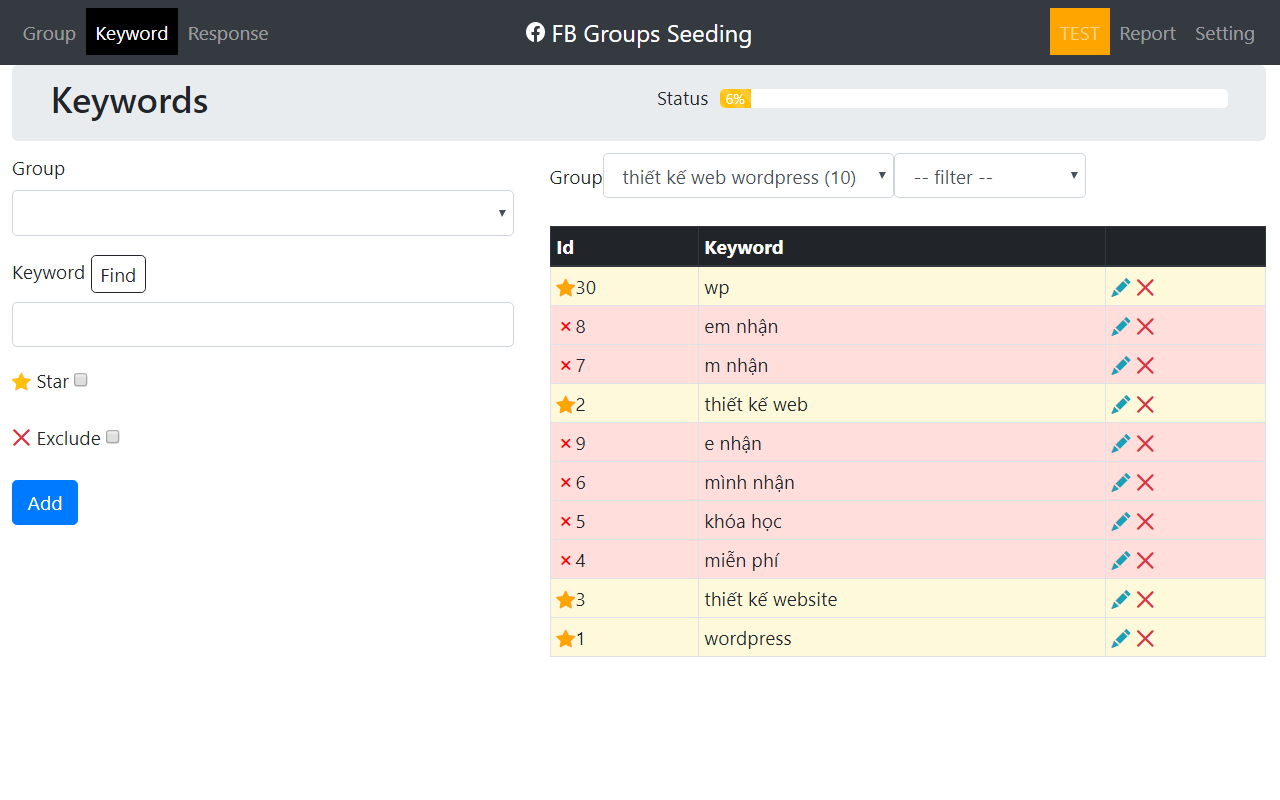Edit the 'thiết kế web' keyword
1280x800 pixels.
pos(1121,404)
